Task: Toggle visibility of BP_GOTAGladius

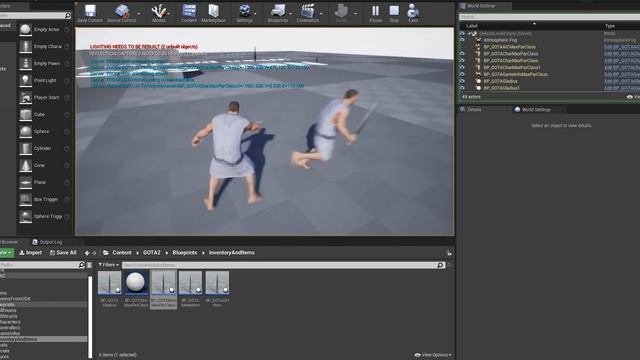Action: coord(462,81)
